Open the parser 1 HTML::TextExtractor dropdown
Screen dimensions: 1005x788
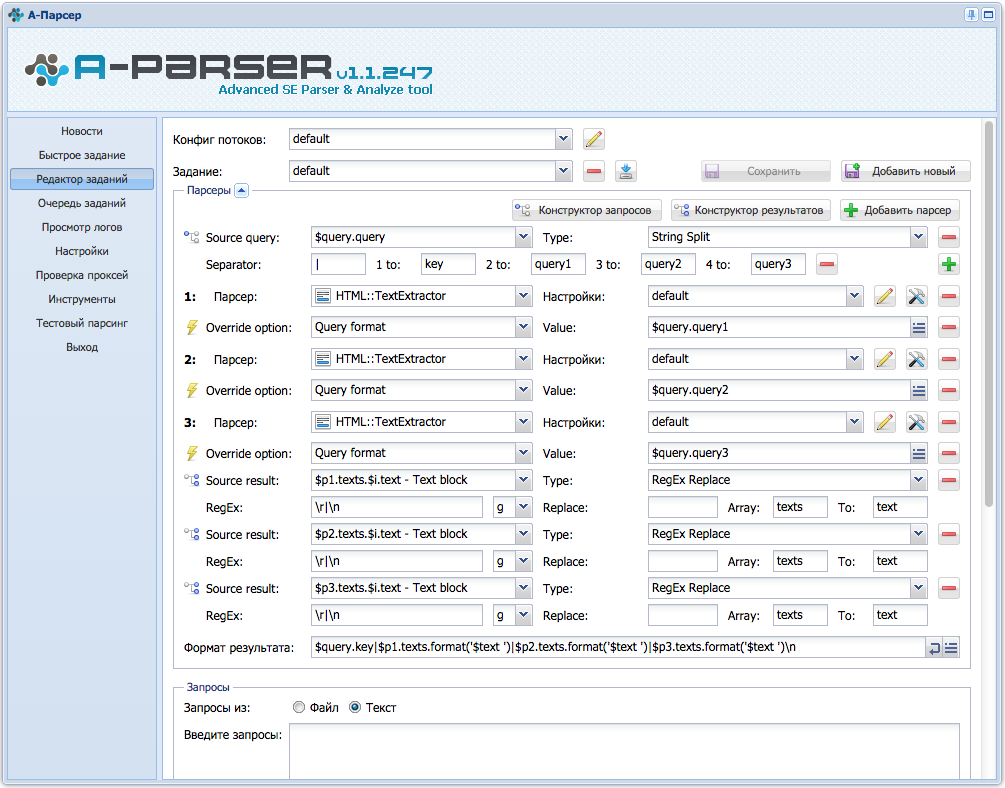(x=524, y=296)
